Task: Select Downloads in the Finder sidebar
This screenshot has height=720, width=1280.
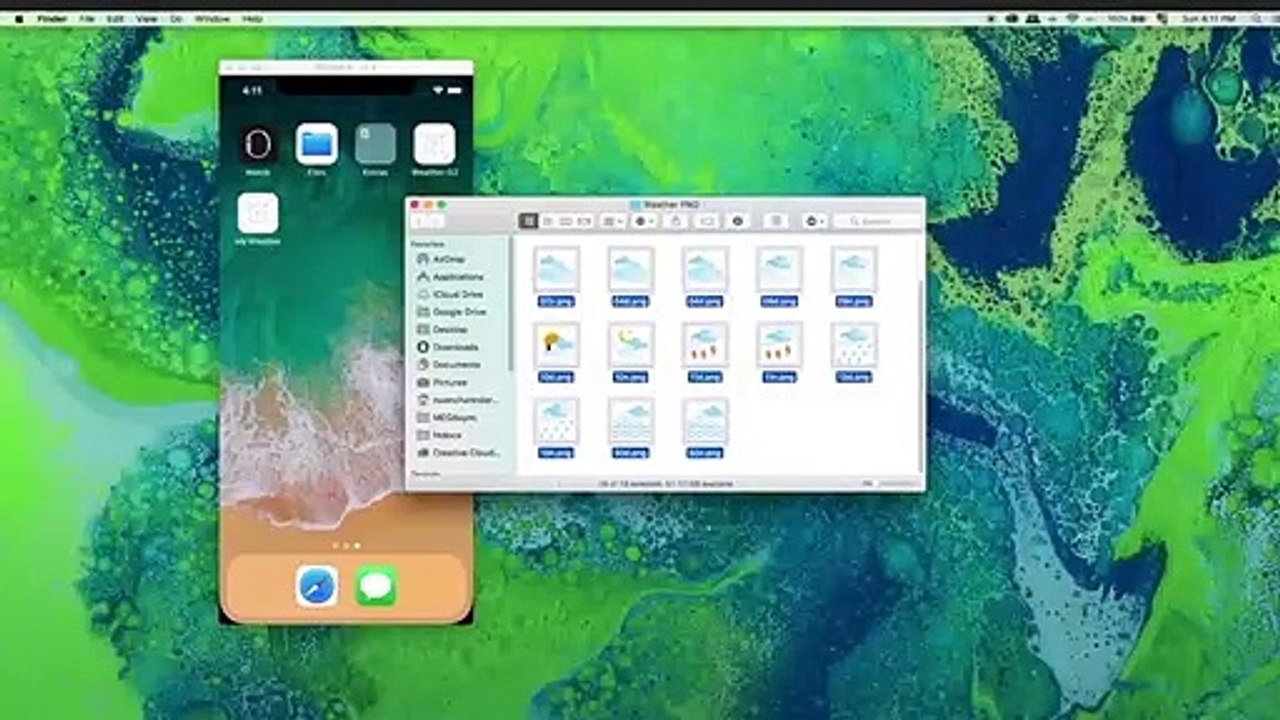Action: [455, 347]
